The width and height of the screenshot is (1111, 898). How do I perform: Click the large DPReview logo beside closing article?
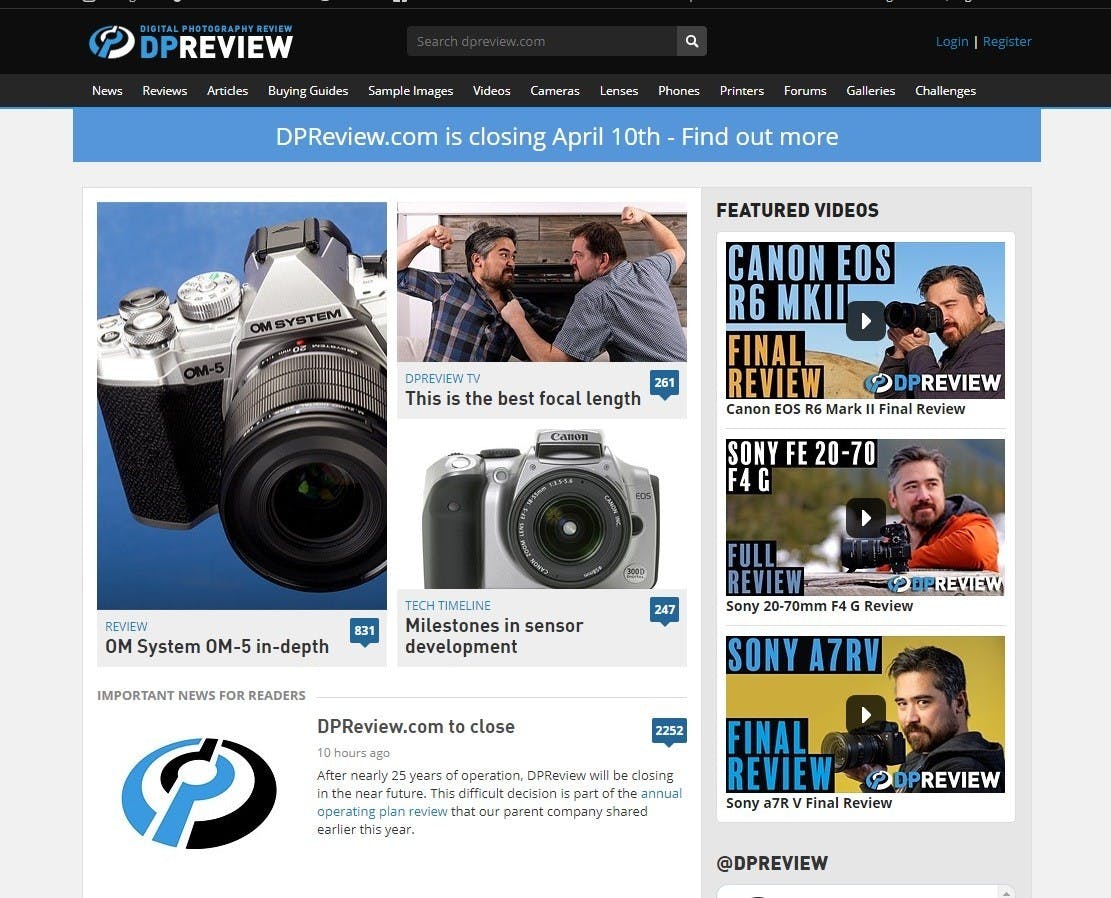[199, 792]
